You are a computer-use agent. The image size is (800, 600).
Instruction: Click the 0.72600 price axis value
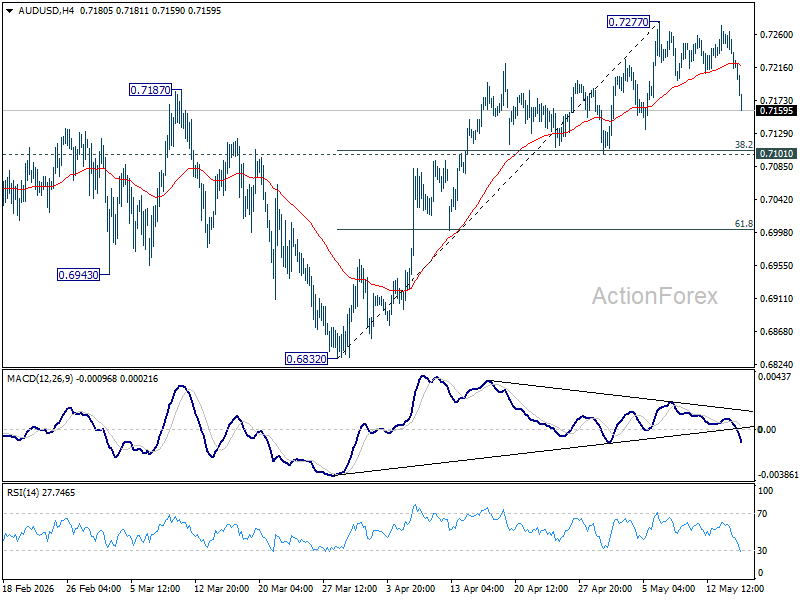(777, 35)
